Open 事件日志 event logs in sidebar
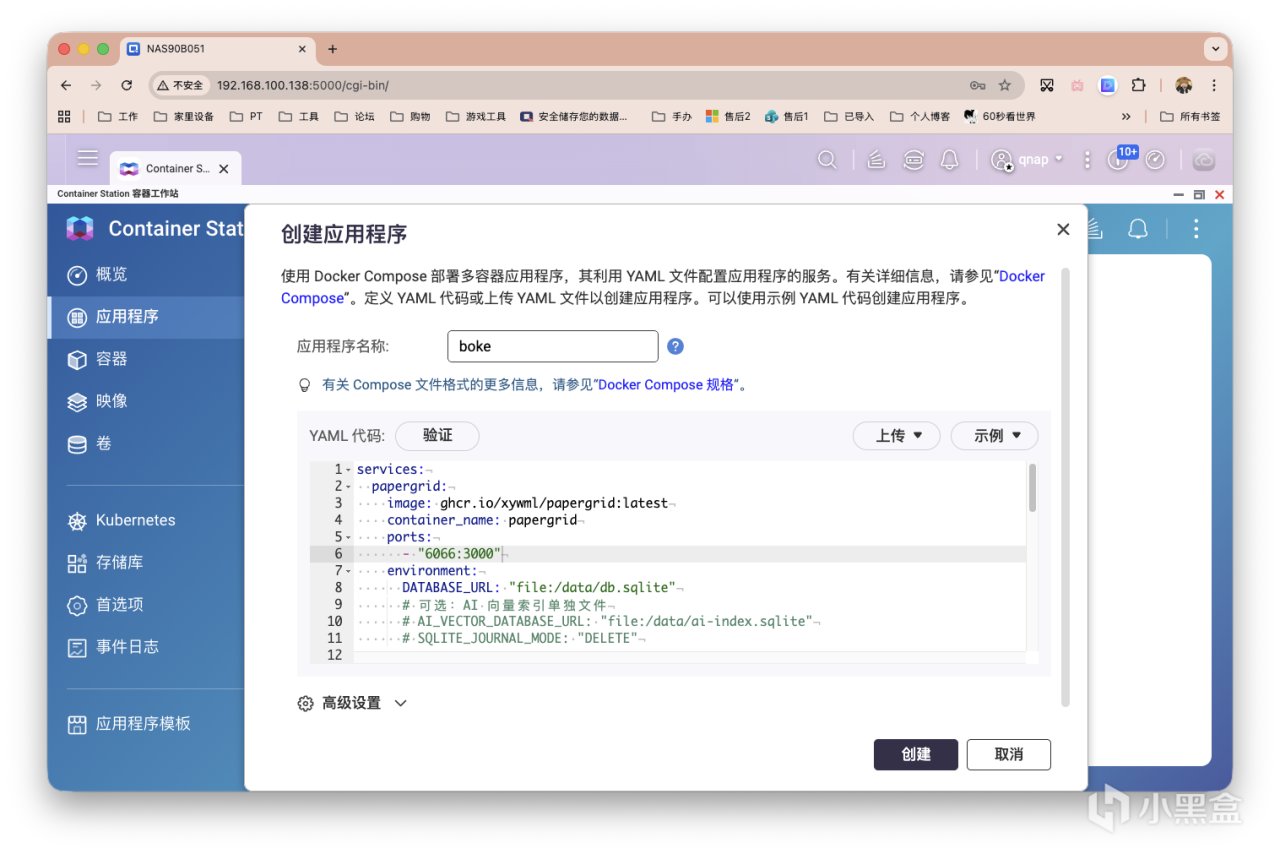 [x=146, y=647]
